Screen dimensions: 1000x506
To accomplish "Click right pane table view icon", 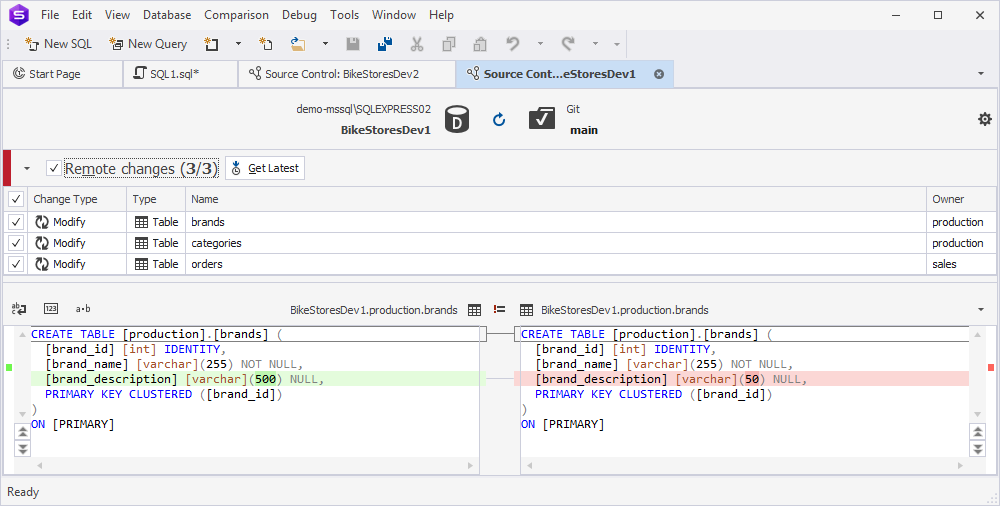I will 526,310.
